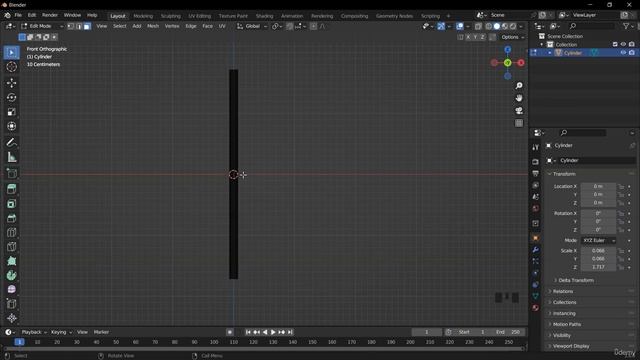Select the Edge Slide tool

[x=11, y=304]
